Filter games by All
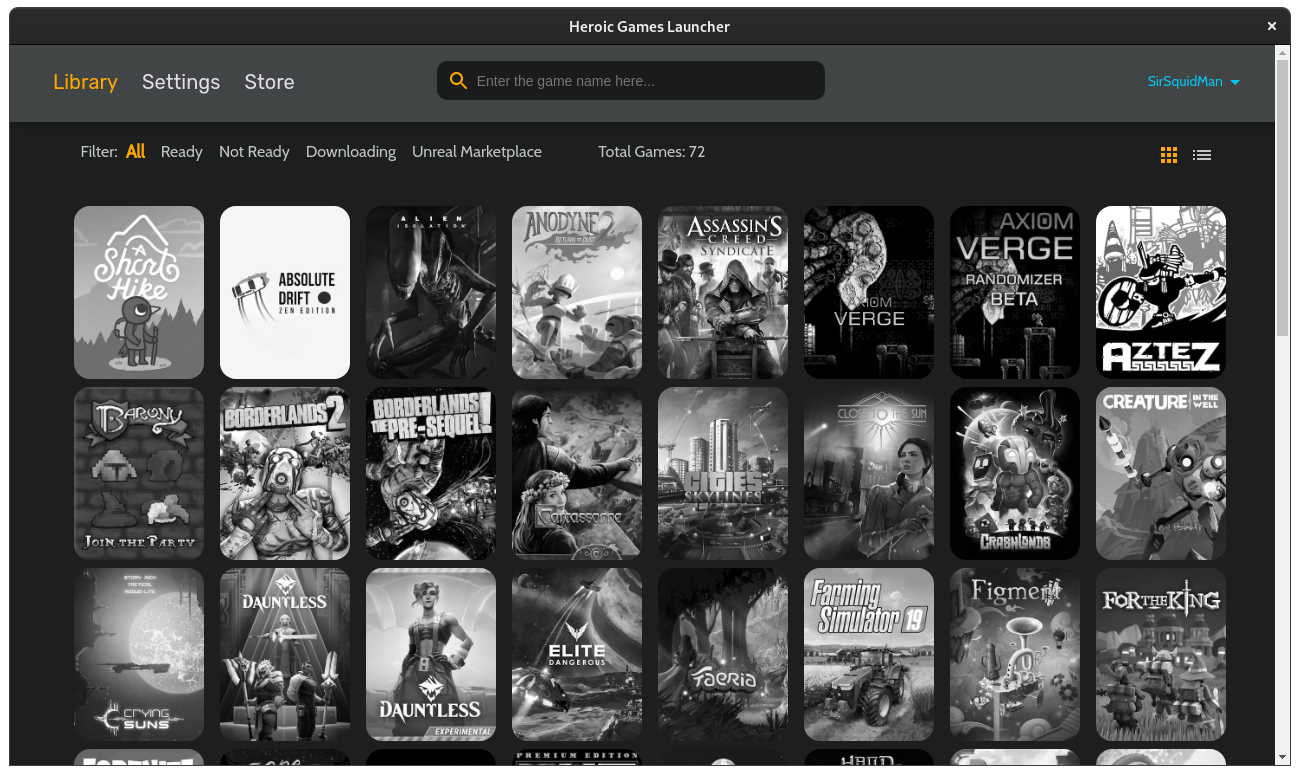The height and width of the screenshot is (775, 1300). (135, 152)
